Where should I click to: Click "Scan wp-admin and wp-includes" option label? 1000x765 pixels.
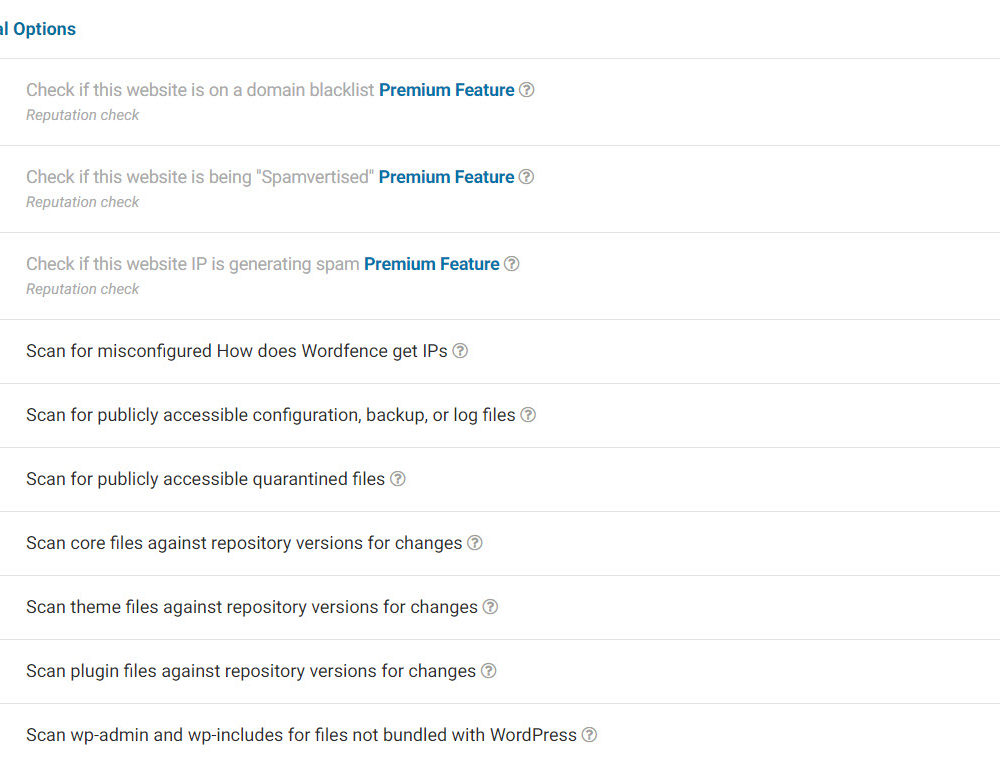pyautogui.click(x=301, y=735)
